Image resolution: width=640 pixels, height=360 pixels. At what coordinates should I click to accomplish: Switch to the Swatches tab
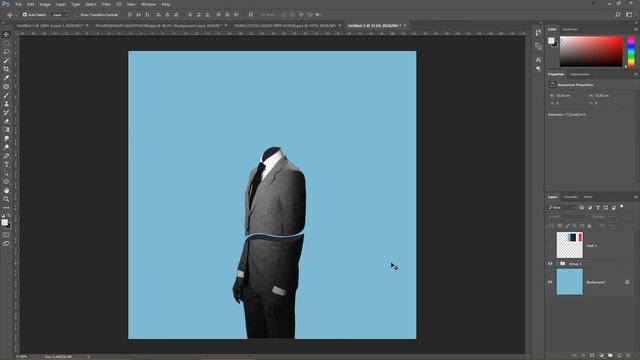click(570, 29)
